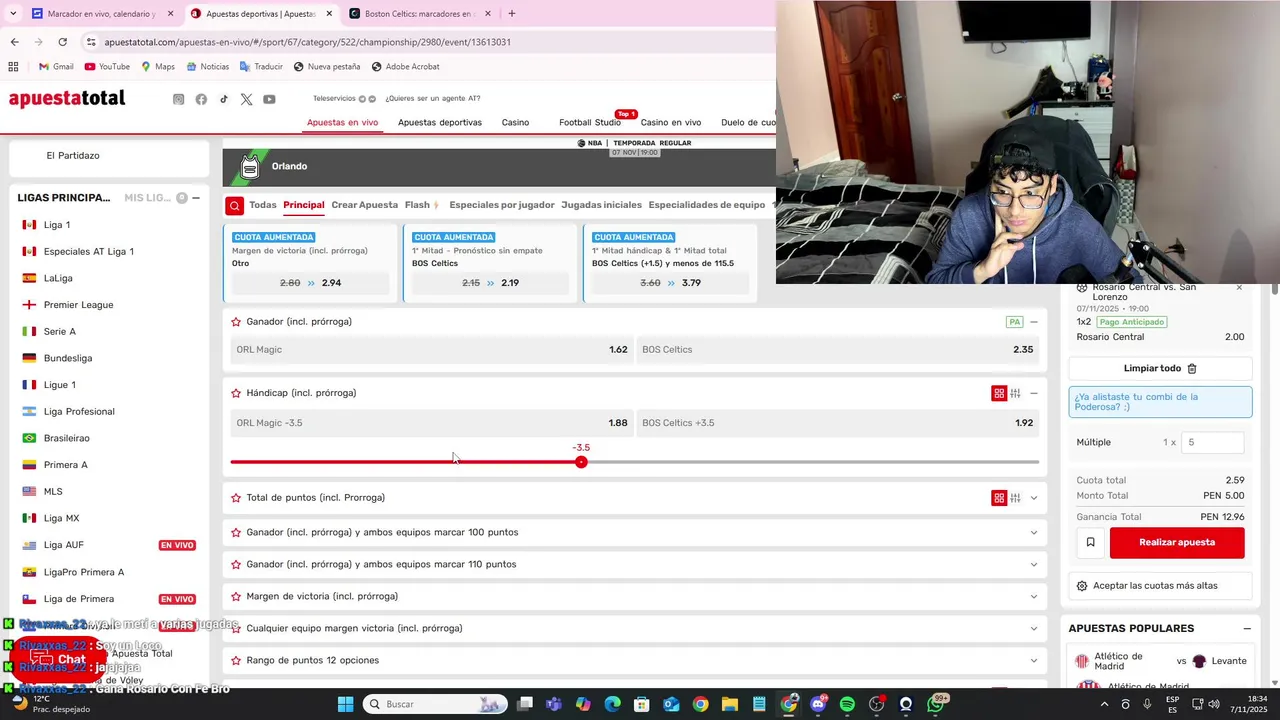Click the -3.5 handicap slider handle
Image resolution: width=1280 pixels, height=720 pixels.
tap(581, 462)
